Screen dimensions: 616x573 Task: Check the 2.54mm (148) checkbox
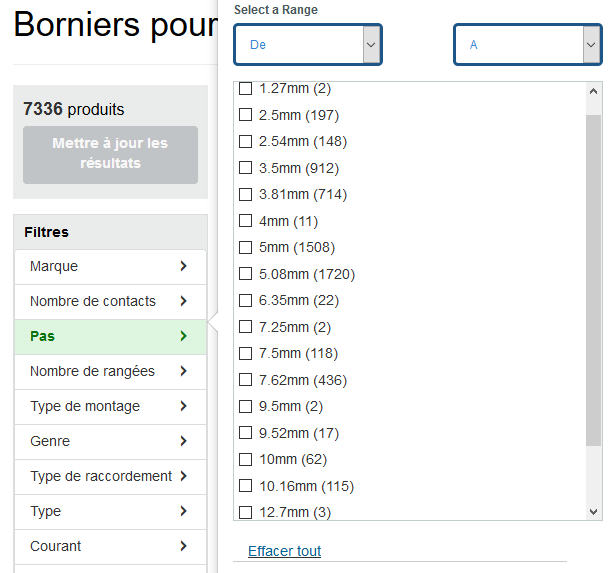[246, 141]
